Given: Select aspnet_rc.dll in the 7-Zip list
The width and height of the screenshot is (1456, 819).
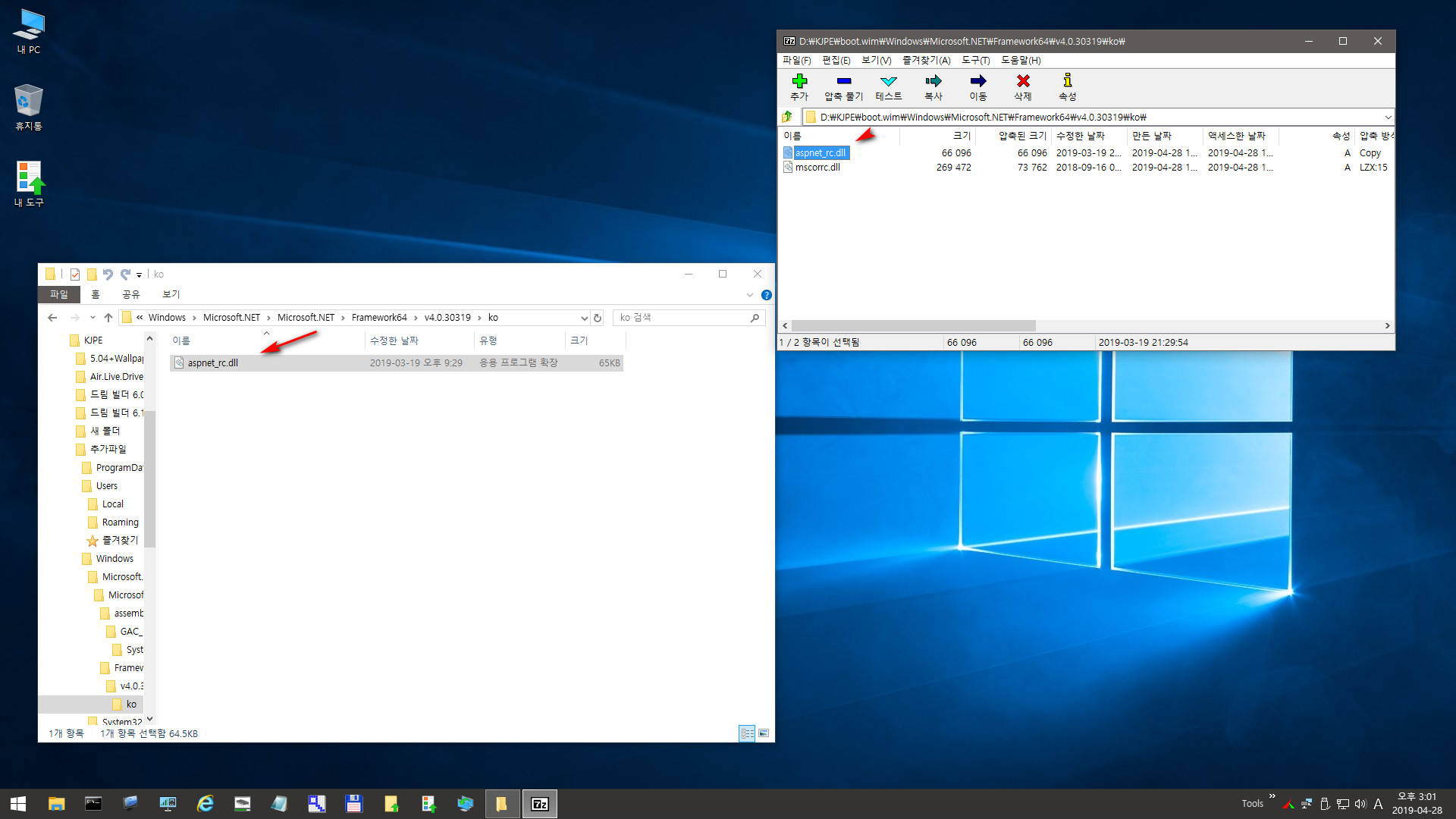Looking at the screenshot, I should click(821, 153).
